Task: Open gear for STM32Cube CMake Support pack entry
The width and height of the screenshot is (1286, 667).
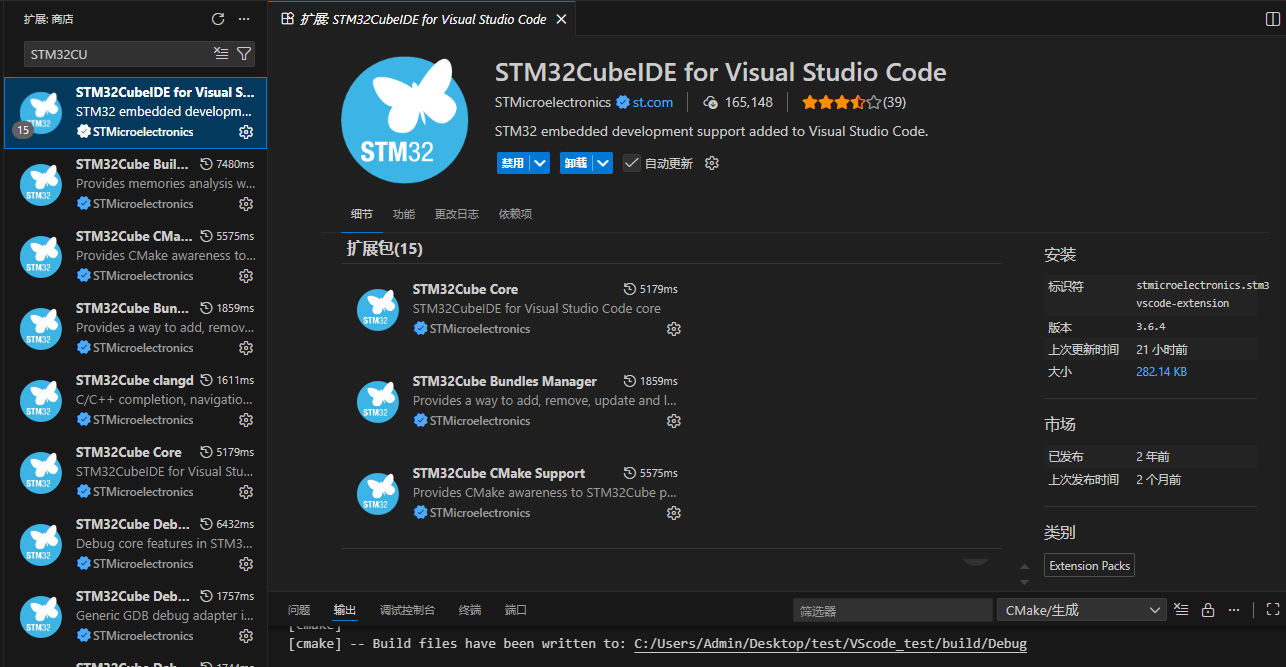Action: click(674, 513)
